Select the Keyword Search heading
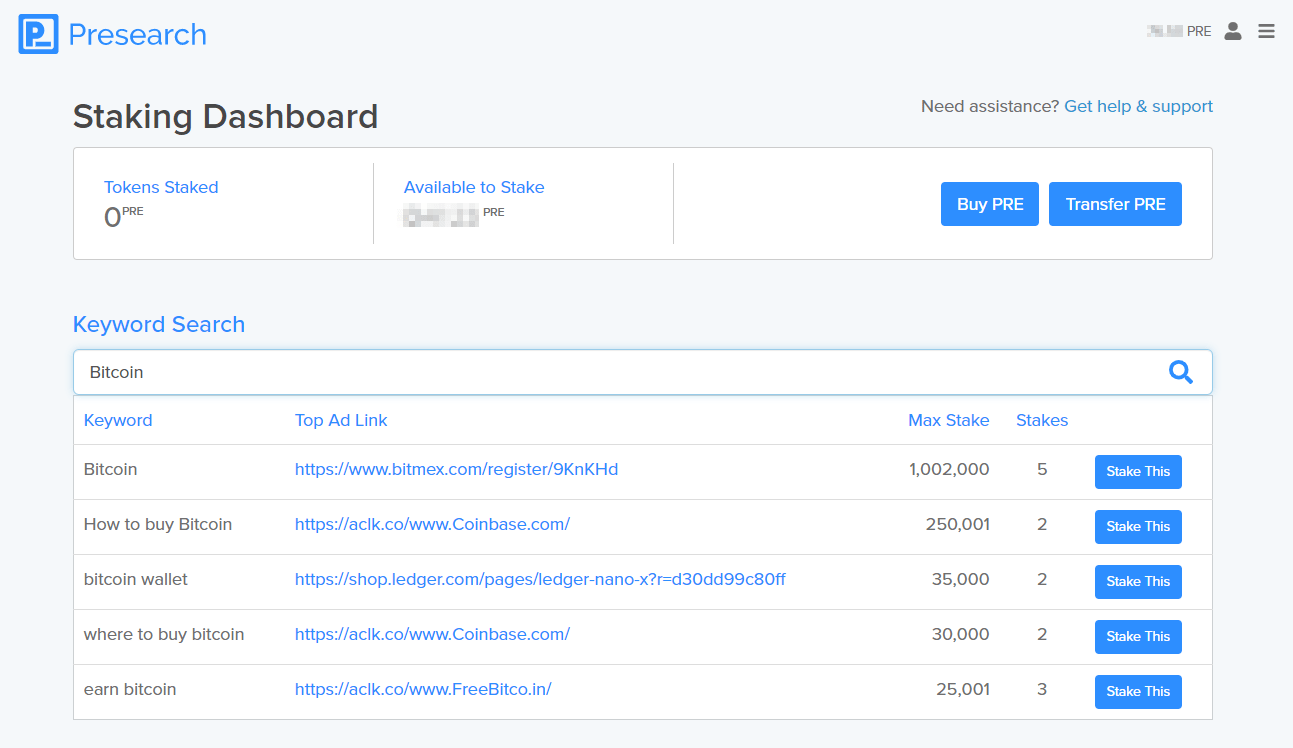This screenshot has height=748, width=1293. click(159, 324)
